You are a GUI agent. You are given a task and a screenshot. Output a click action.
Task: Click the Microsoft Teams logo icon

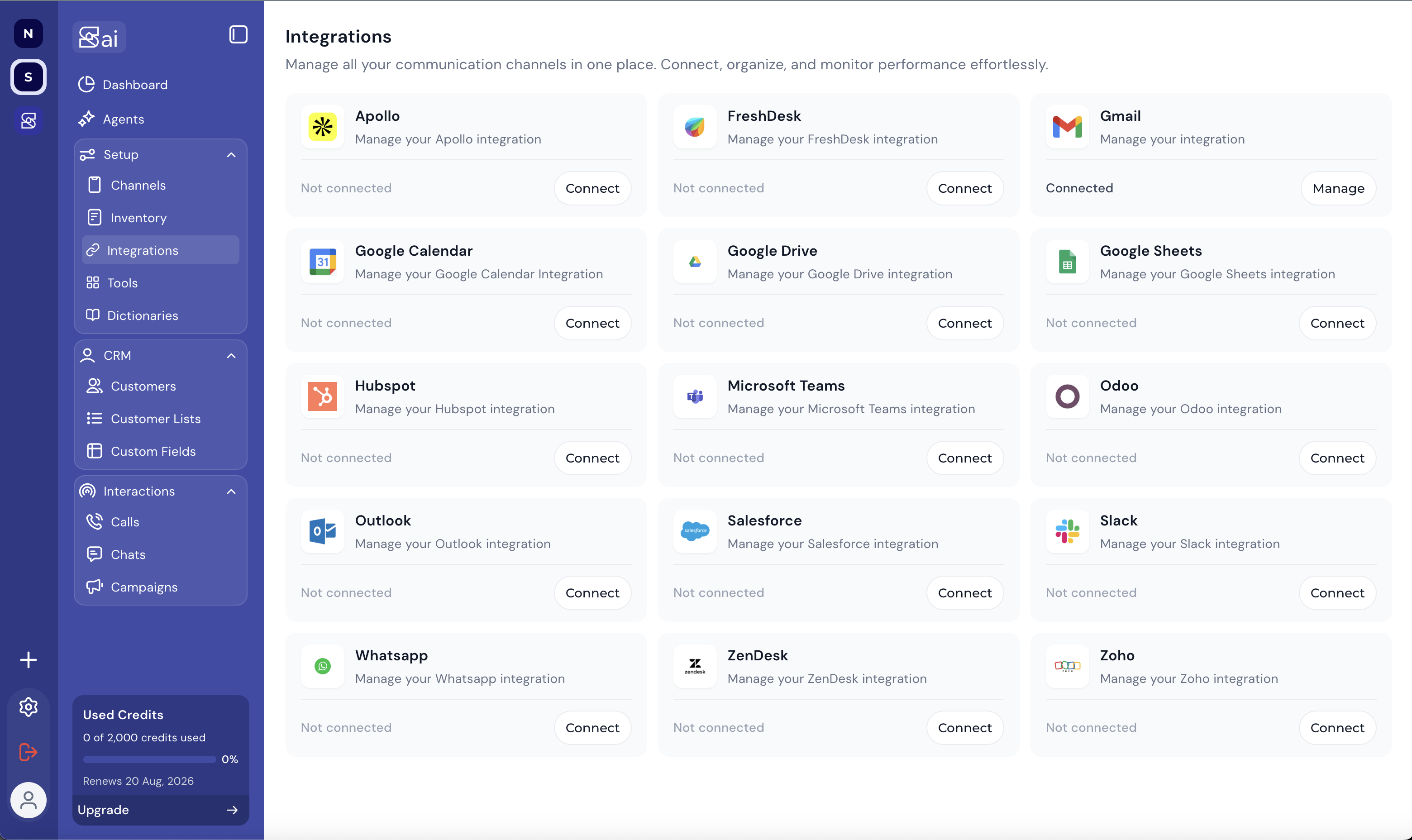pyautogui.click(x=695, y=396)
